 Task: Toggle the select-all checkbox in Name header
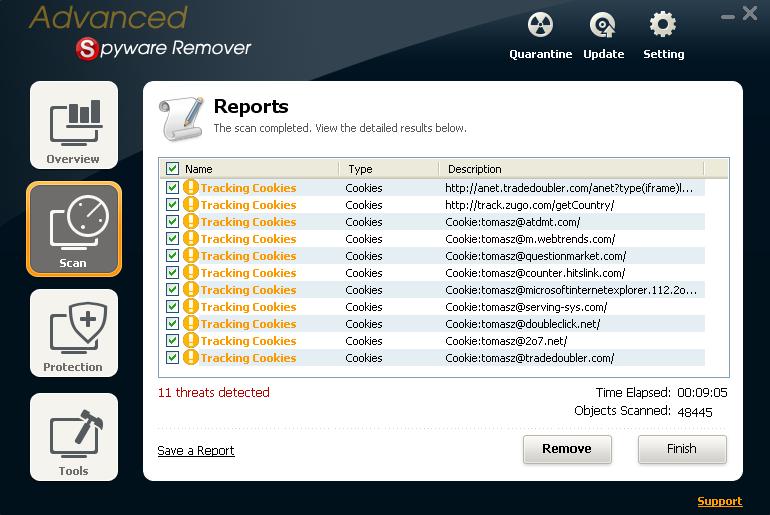172,169
